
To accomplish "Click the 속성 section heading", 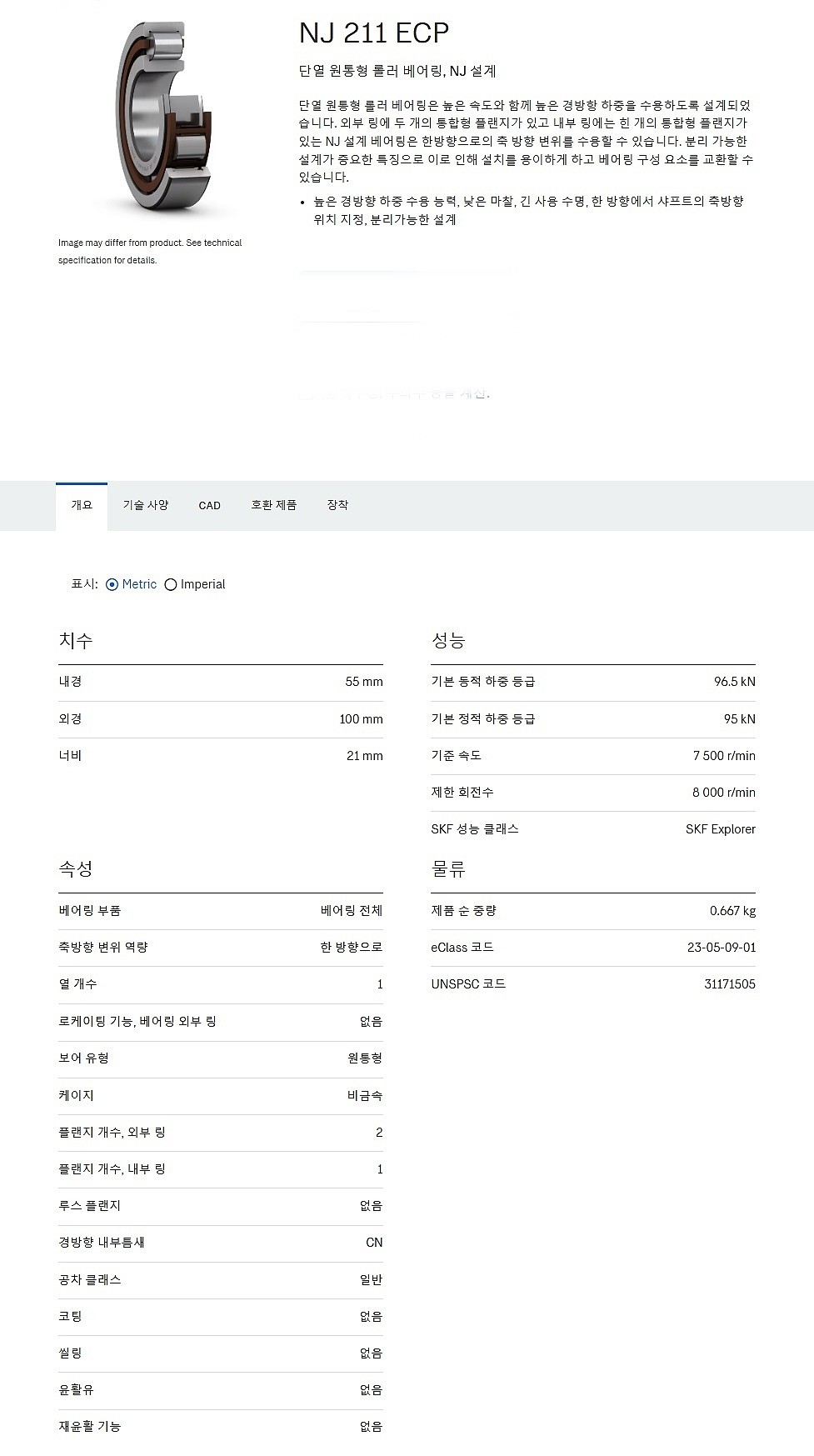I will [x=76, y=868].
